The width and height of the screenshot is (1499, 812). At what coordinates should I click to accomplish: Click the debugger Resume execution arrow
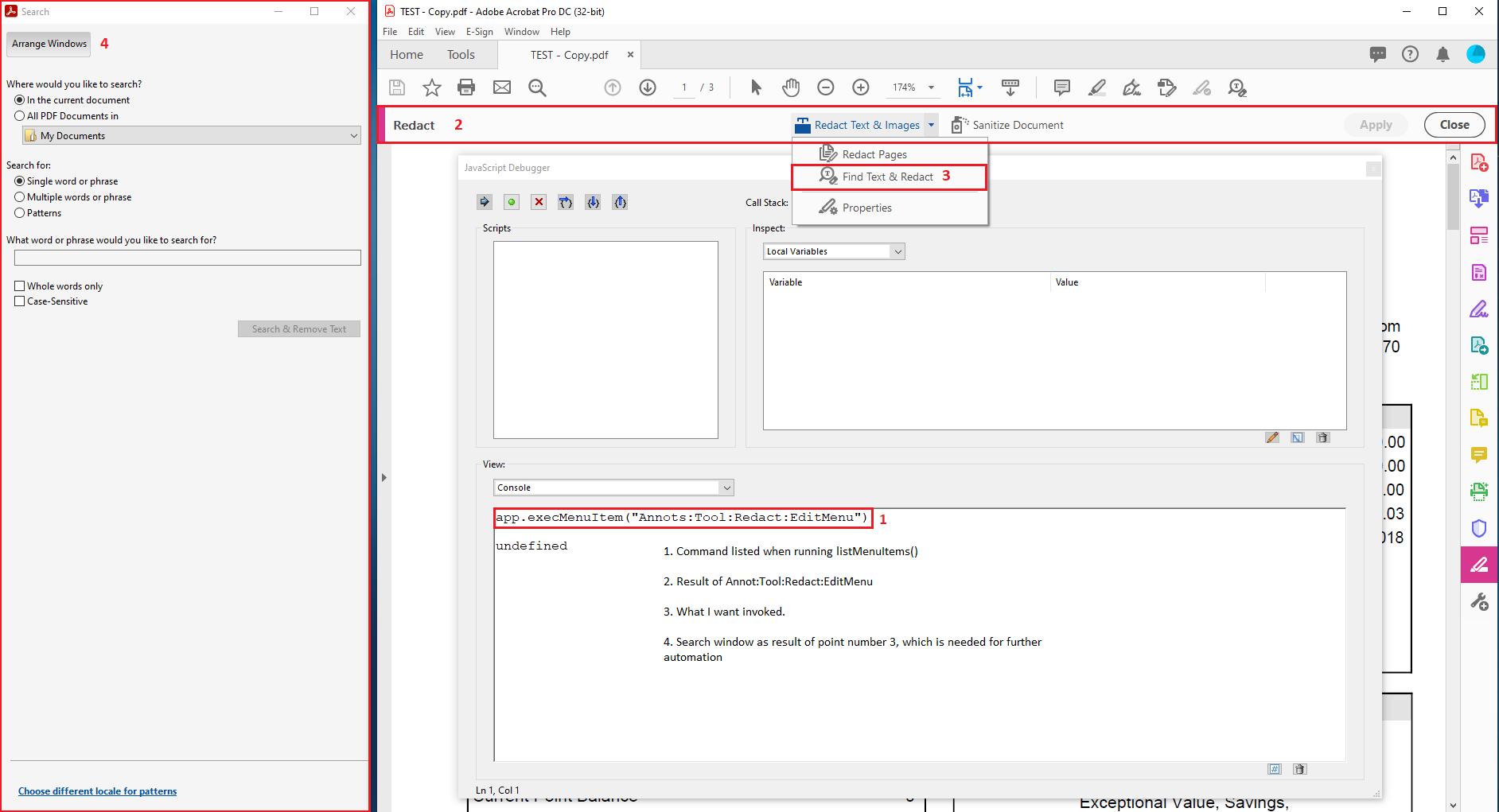pos(485,202)
